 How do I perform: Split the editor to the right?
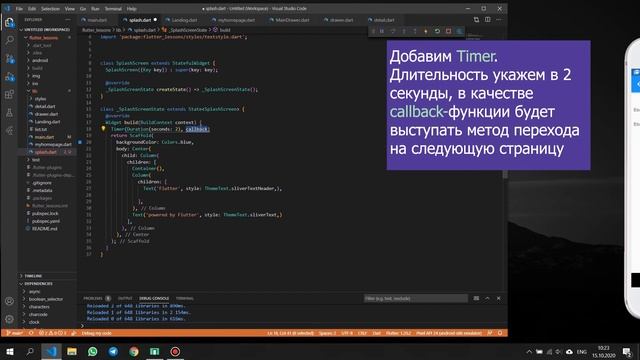488,20
